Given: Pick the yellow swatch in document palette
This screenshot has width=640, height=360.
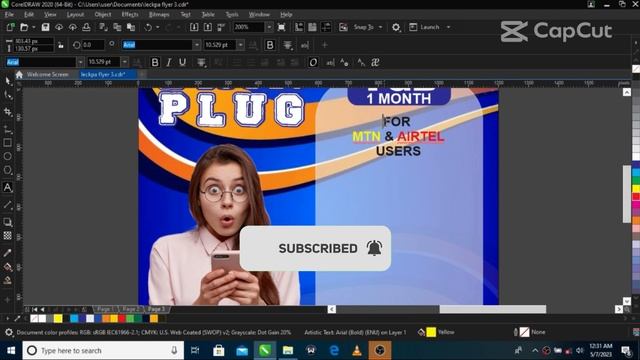Looking at the screenshot, I should pyautogui.click(x=58, y=318).
